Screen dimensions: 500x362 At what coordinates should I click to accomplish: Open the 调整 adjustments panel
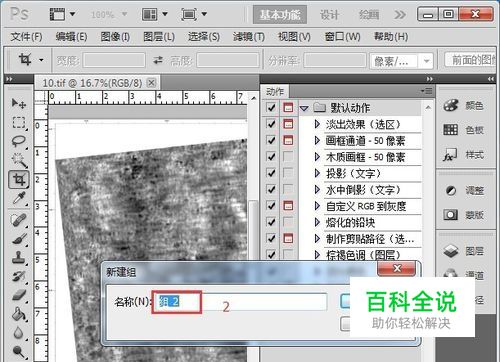[464, 191]
